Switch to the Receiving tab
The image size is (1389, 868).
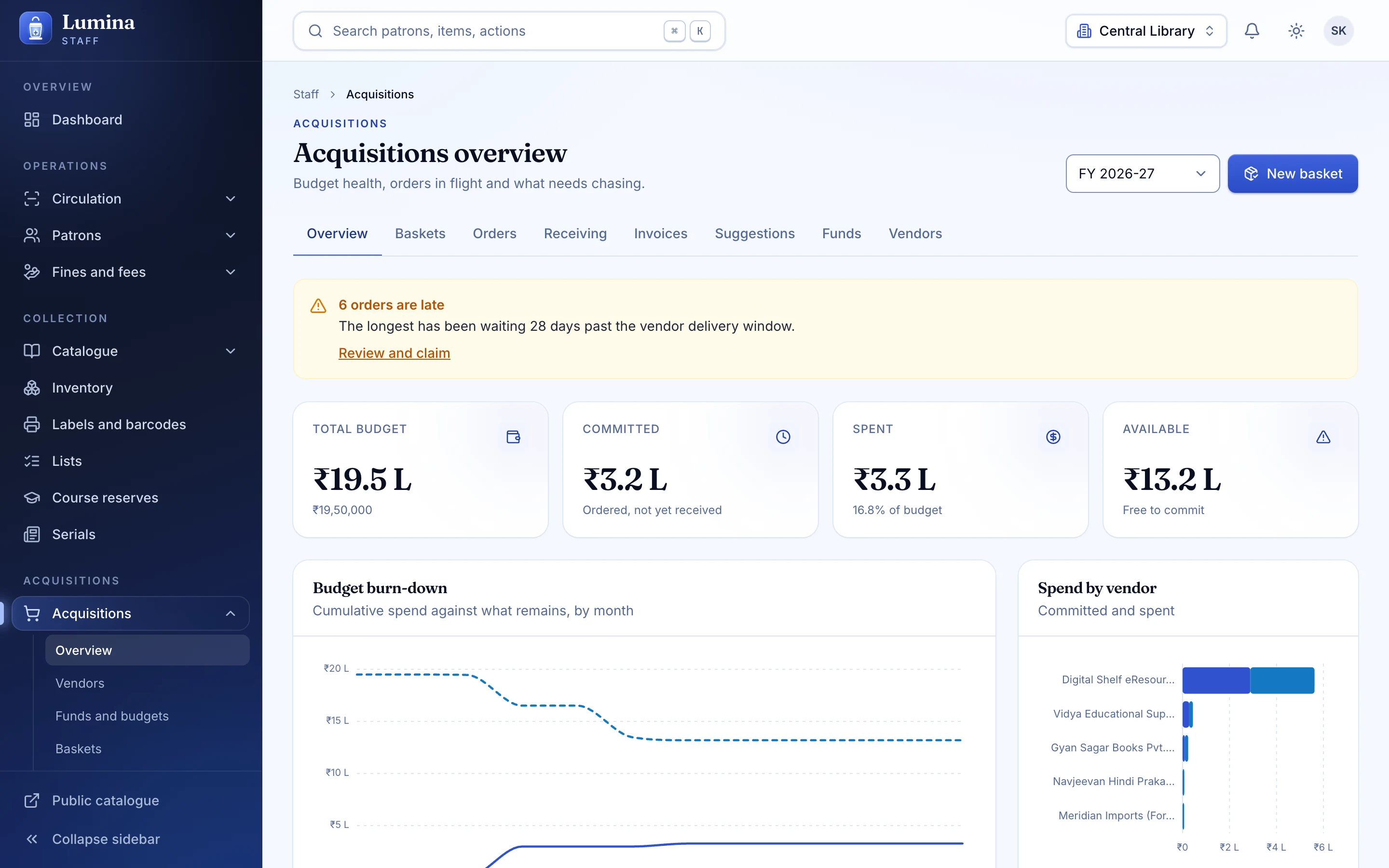[x=575, y=234]
